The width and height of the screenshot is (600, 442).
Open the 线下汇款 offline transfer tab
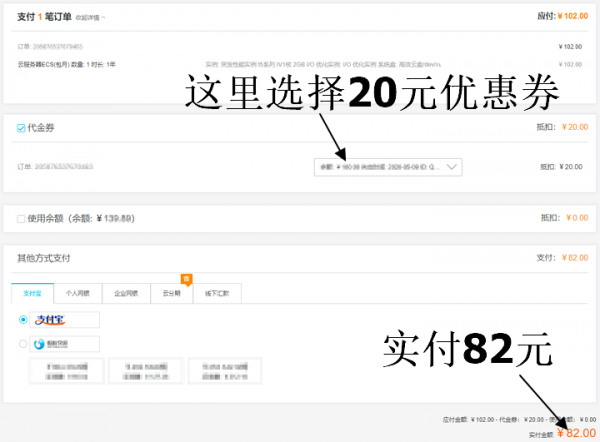click(218, 293)
